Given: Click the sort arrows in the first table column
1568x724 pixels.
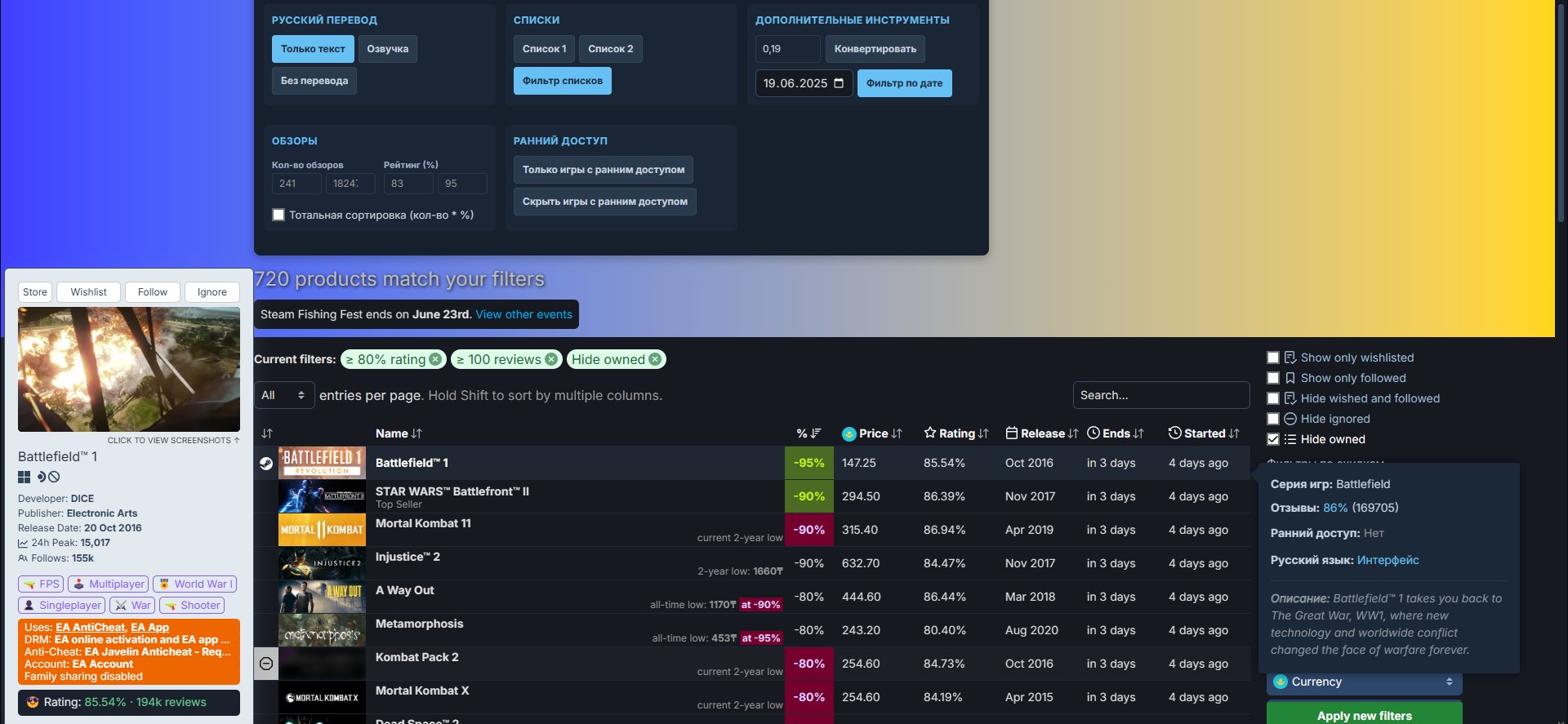Looking at the screenshot, I should (x=267, y=433).
